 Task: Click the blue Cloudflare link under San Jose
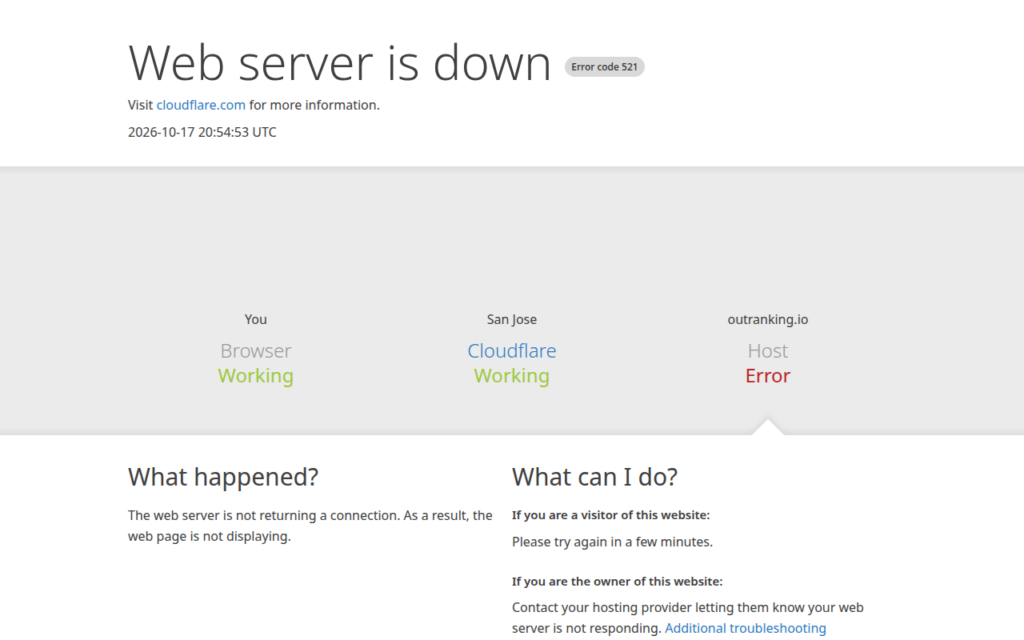pyautogui.click(x=511, y=351)
